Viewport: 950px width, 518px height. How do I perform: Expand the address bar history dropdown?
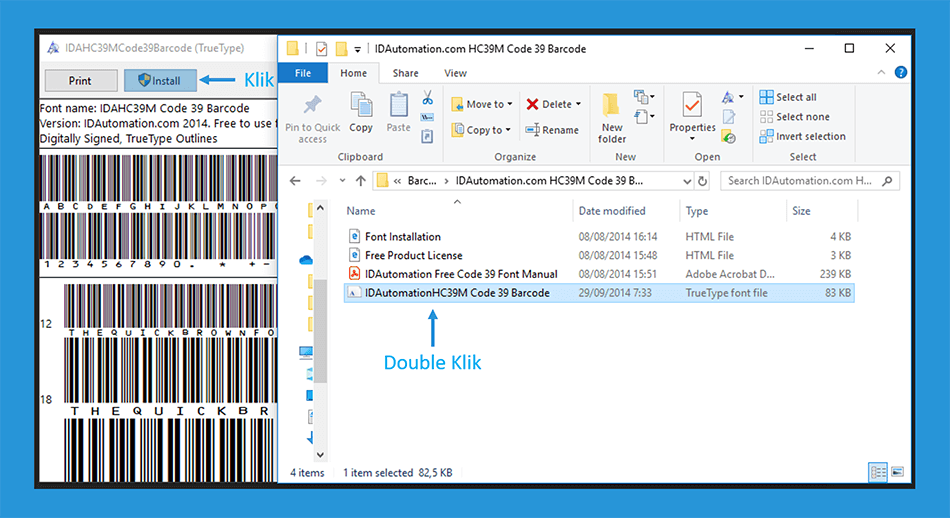tap(687, 181)
